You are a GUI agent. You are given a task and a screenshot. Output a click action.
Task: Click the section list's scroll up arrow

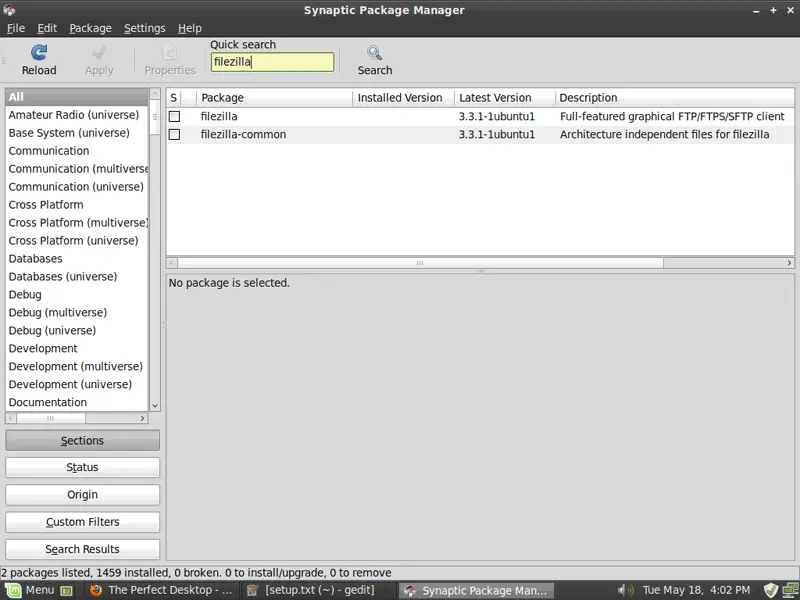click(x=155, y=94)
